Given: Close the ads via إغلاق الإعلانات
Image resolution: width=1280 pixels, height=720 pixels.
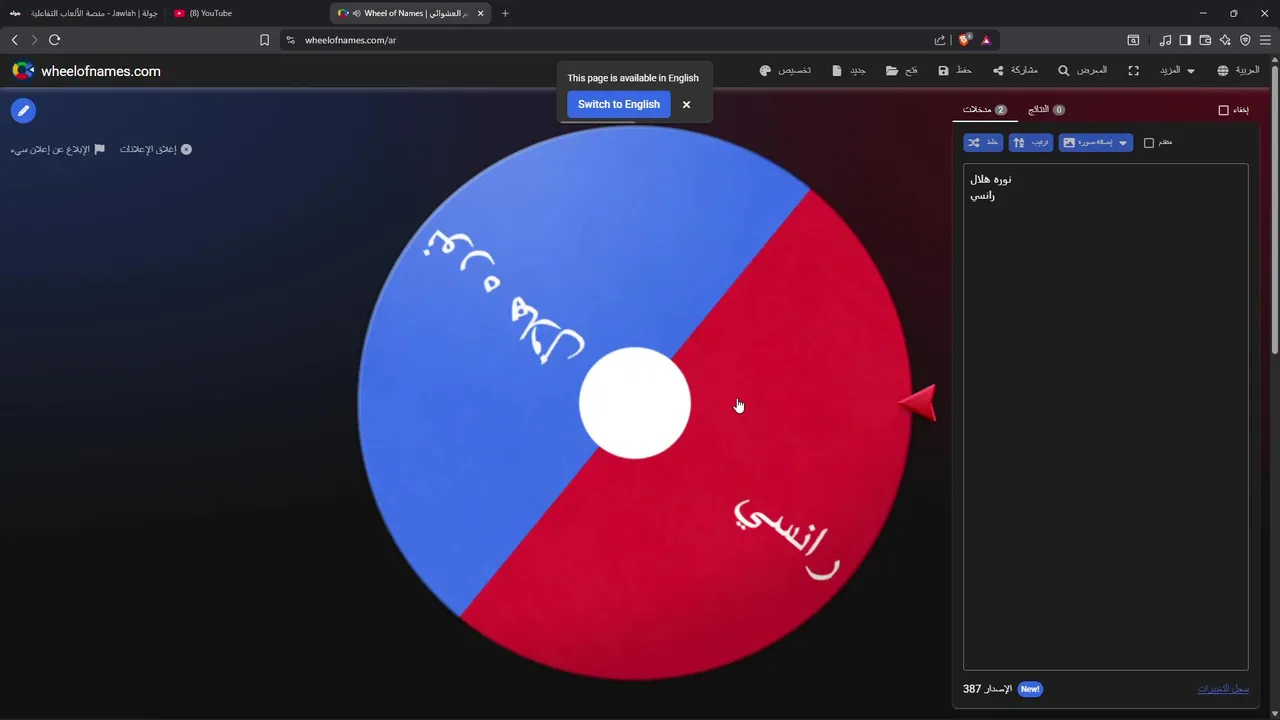Looking at the screenshot, I should [156, 149].
